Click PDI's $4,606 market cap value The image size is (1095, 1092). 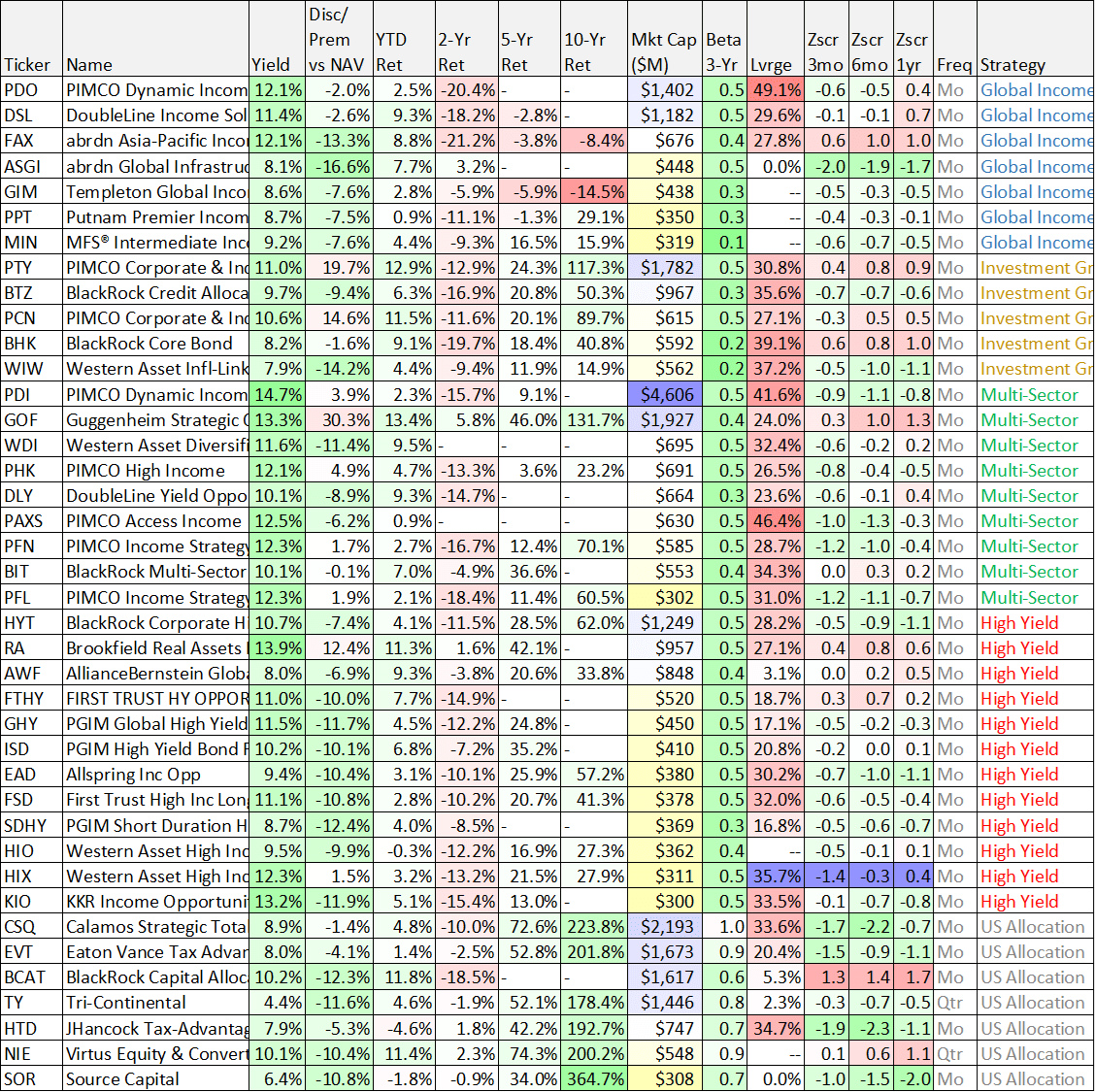pos(665,394)
